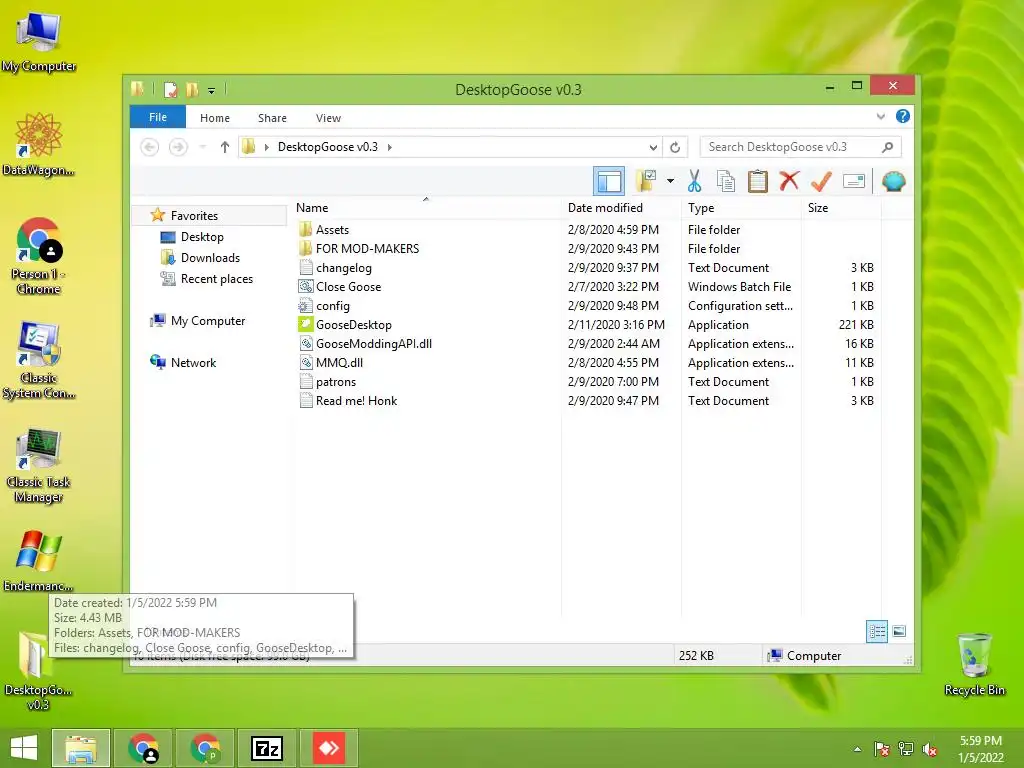Open AnyDesk red taskbar icon

[328, 748]
